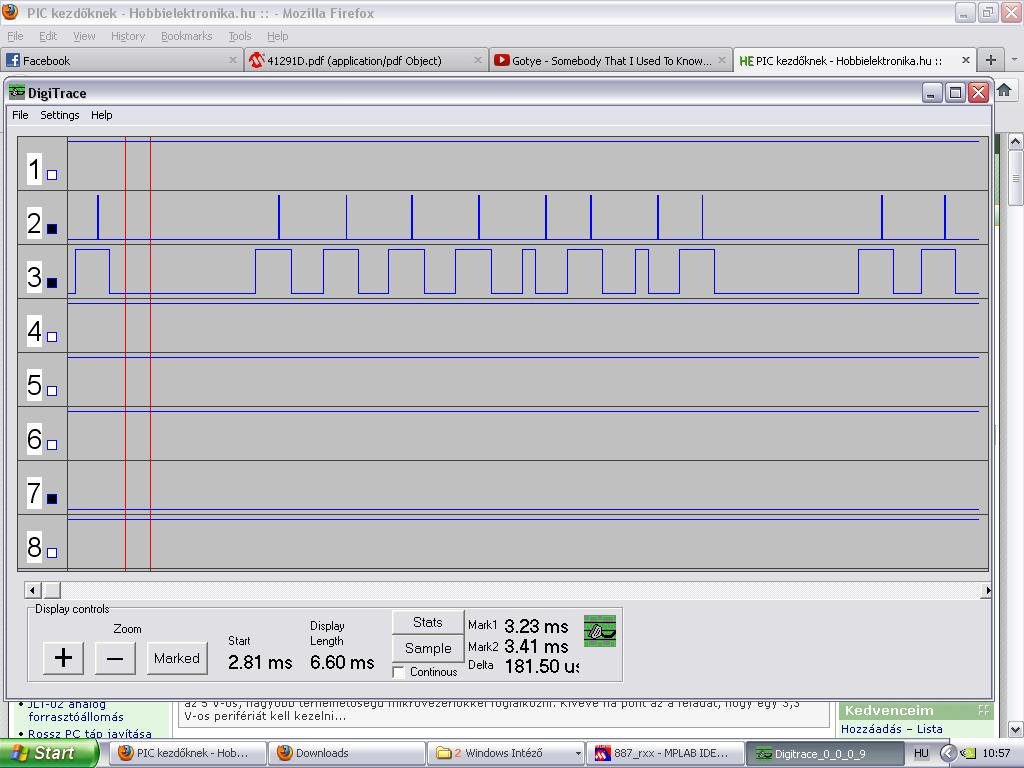The width and height of the screenshot is (1024, 768).
Task: Click the right arrow of horizontal scrollbar
Action: (x=986, y=590)
